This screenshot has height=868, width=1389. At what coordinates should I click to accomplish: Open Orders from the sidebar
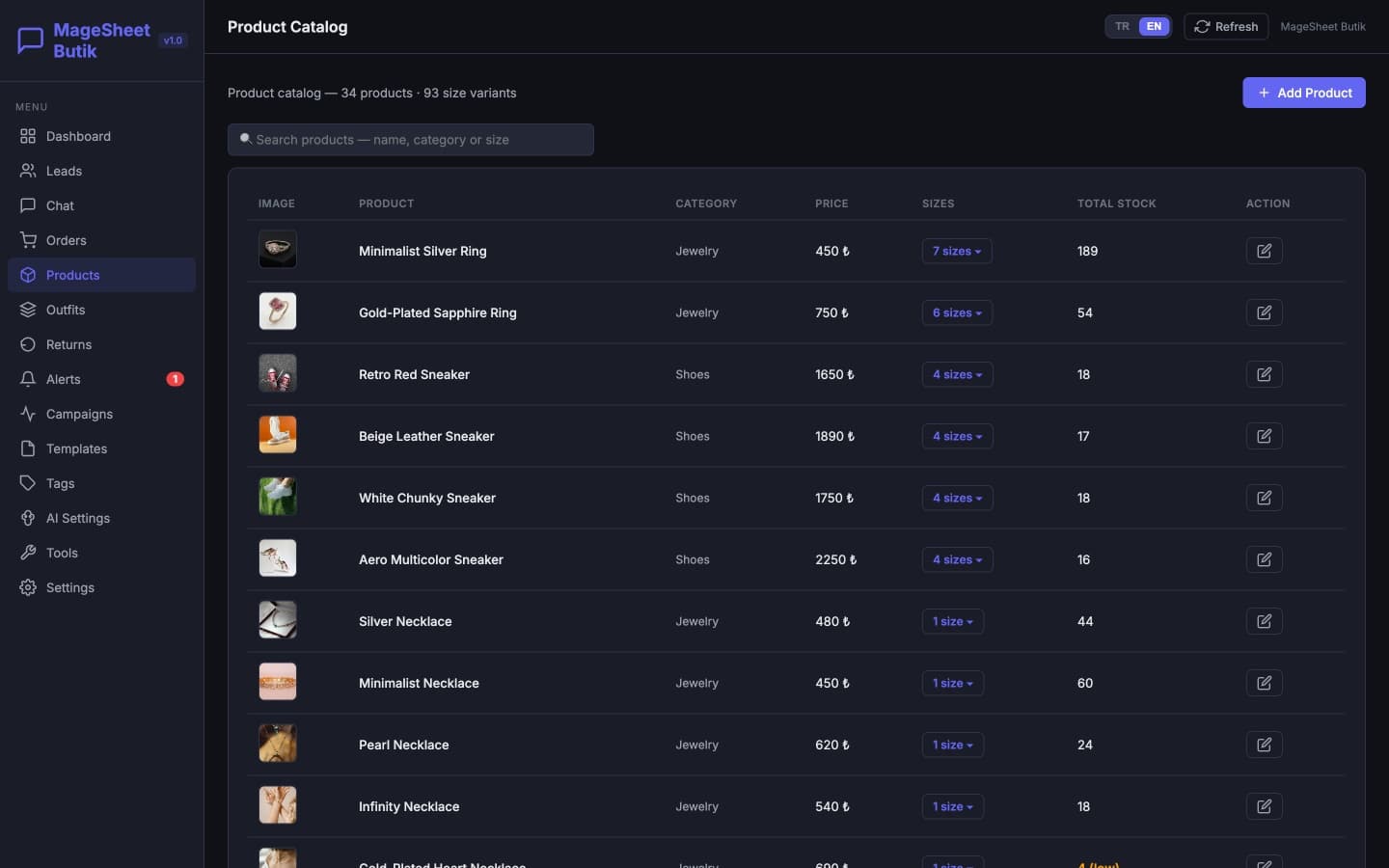click(x=101, y=240)
